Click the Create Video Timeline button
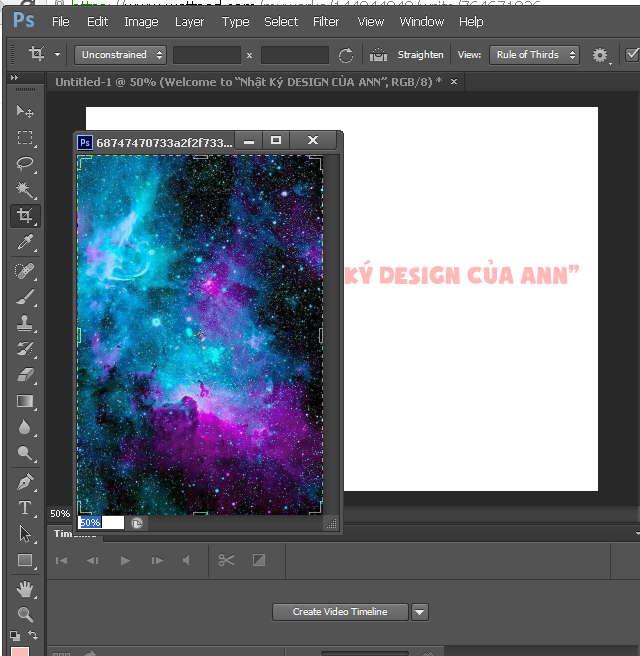 340,612
